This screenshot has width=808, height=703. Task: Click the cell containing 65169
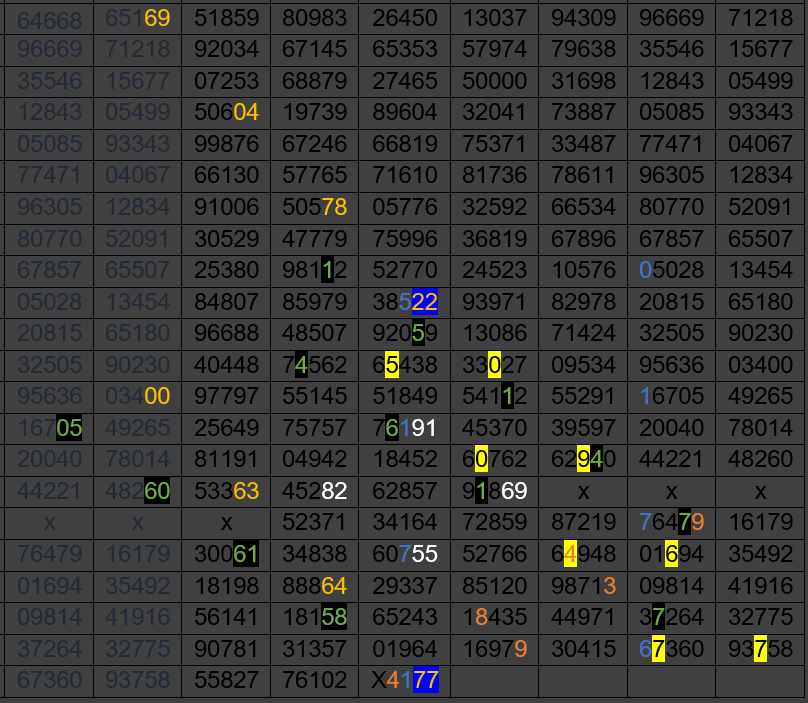[137, 17]
